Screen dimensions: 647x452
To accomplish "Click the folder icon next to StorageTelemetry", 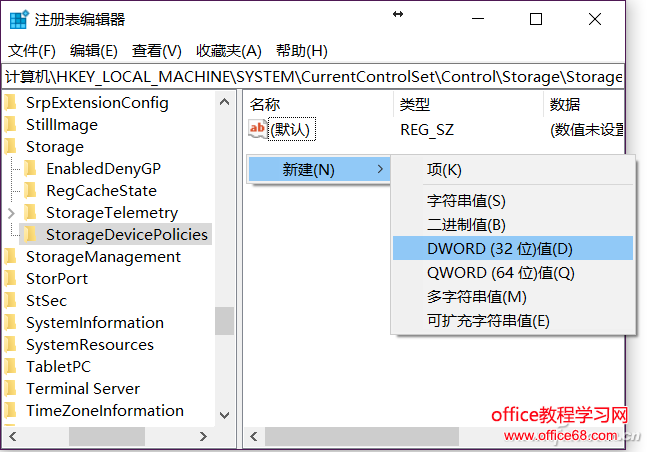I will [30, 213].
